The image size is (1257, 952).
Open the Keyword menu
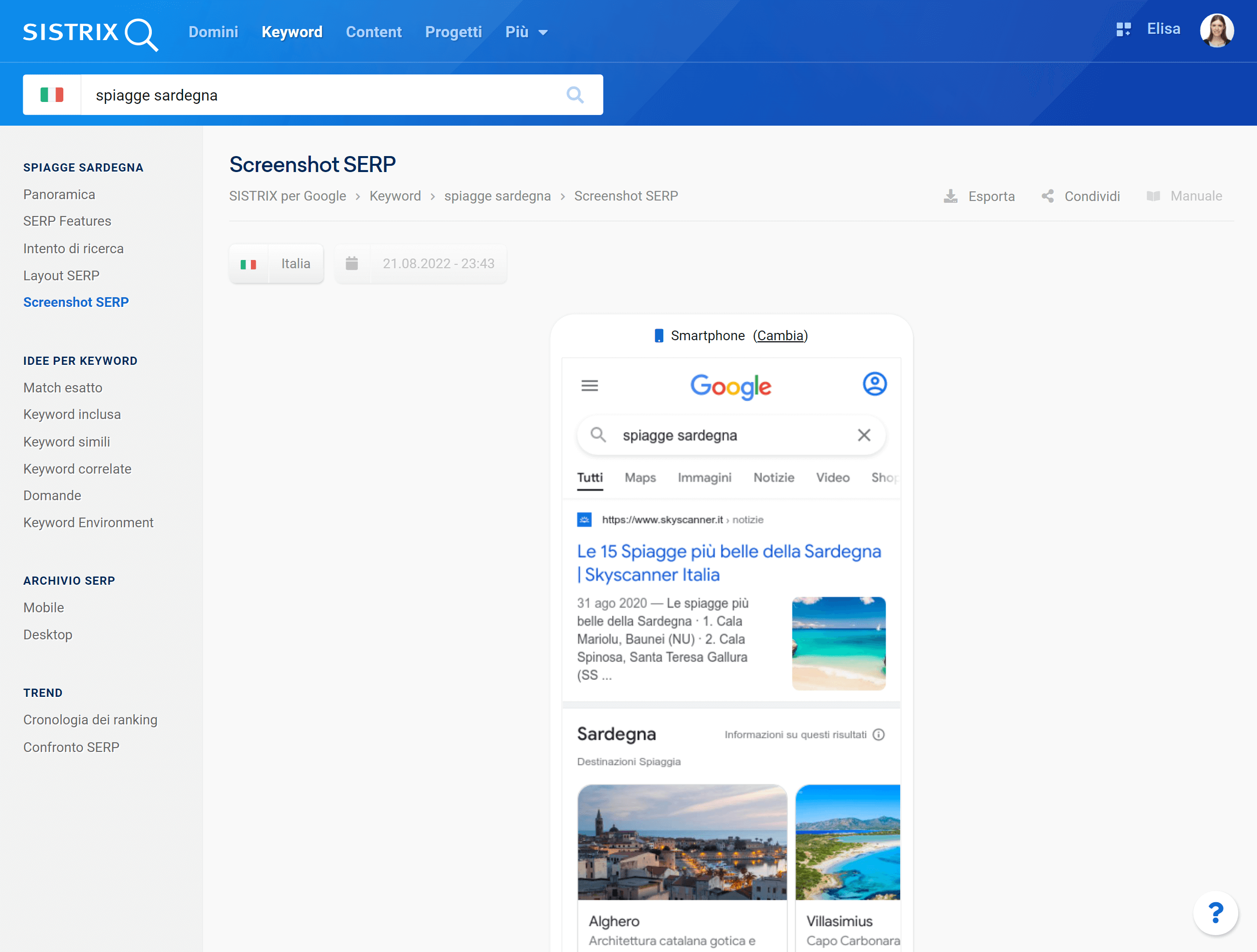click(x=292, y=32)
